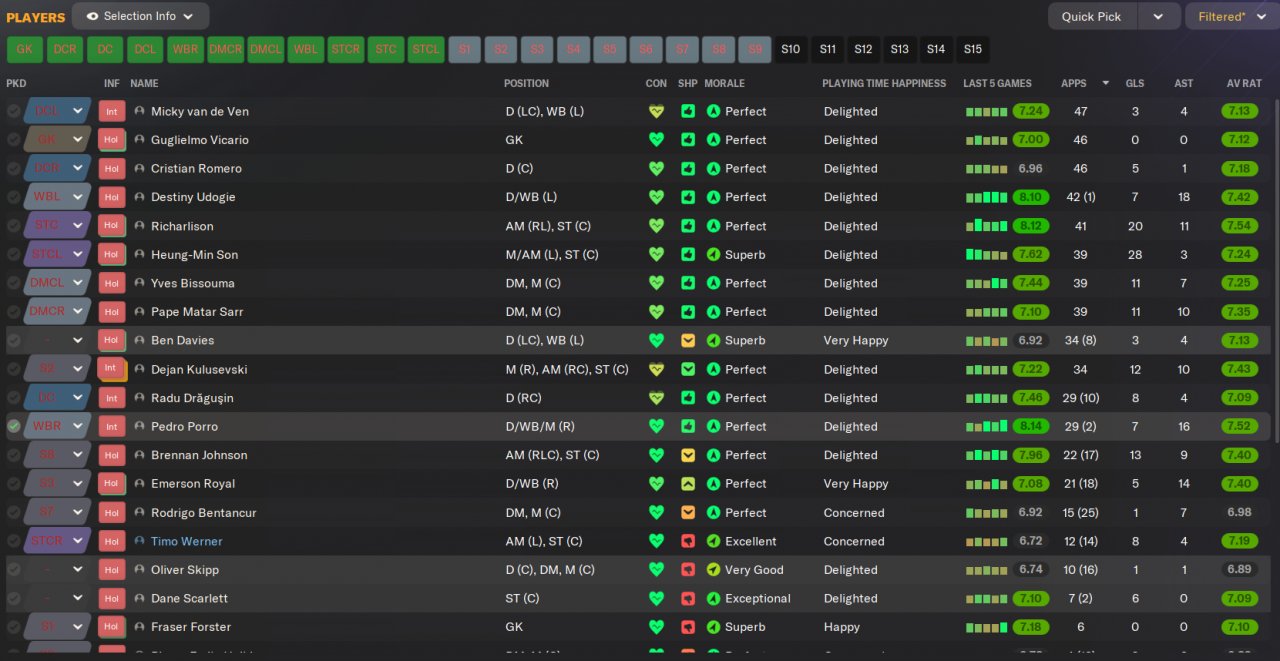Select the S1 substitute slot chip
This screenshot has height=661, width=1280.
tap(465, 49)
